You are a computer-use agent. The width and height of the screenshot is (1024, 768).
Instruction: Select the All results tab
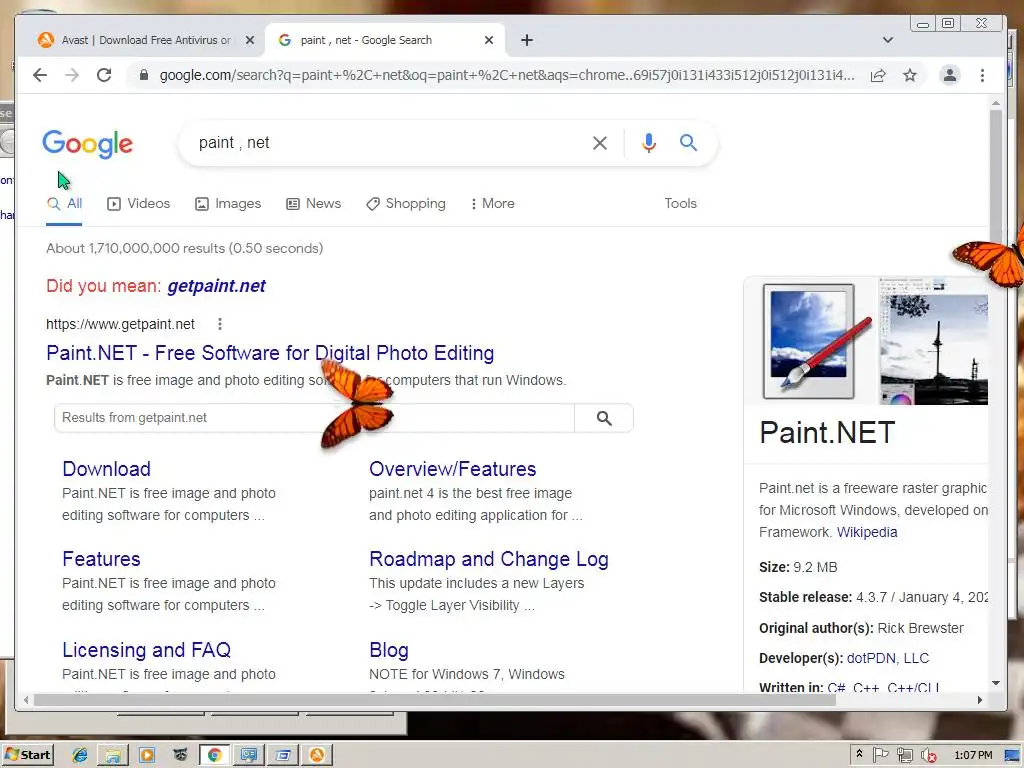(64, 204)
